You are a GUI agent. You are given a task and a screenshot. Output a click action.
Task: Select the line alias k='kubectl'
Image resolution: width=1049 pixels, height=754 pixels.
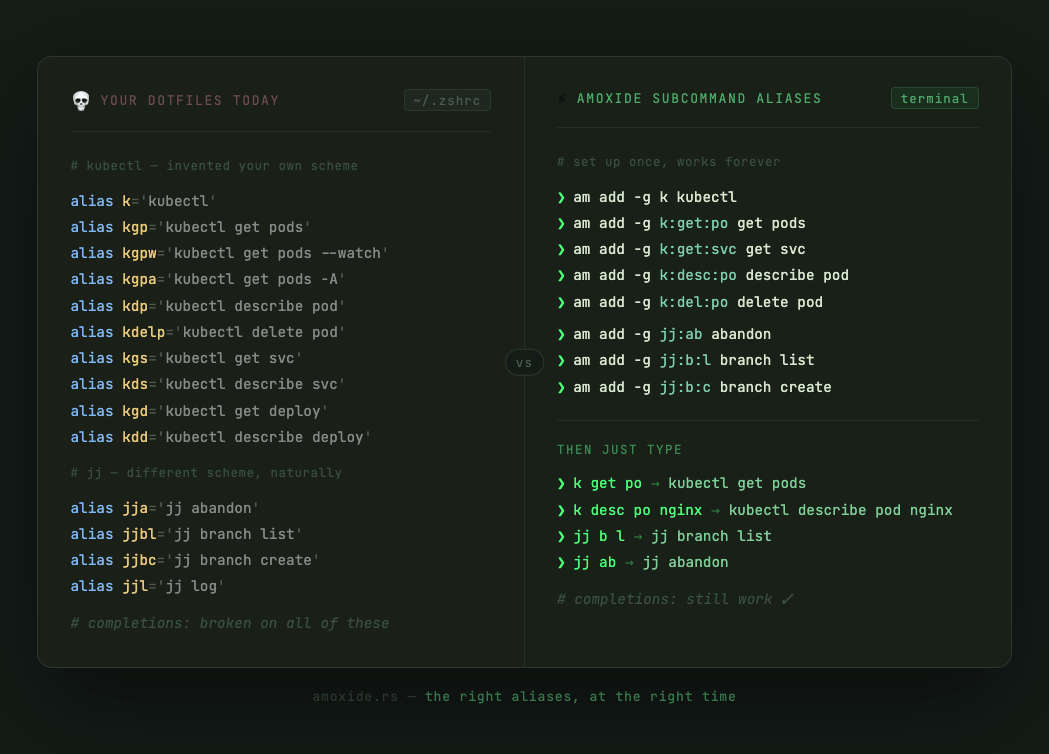coord(143,201)
